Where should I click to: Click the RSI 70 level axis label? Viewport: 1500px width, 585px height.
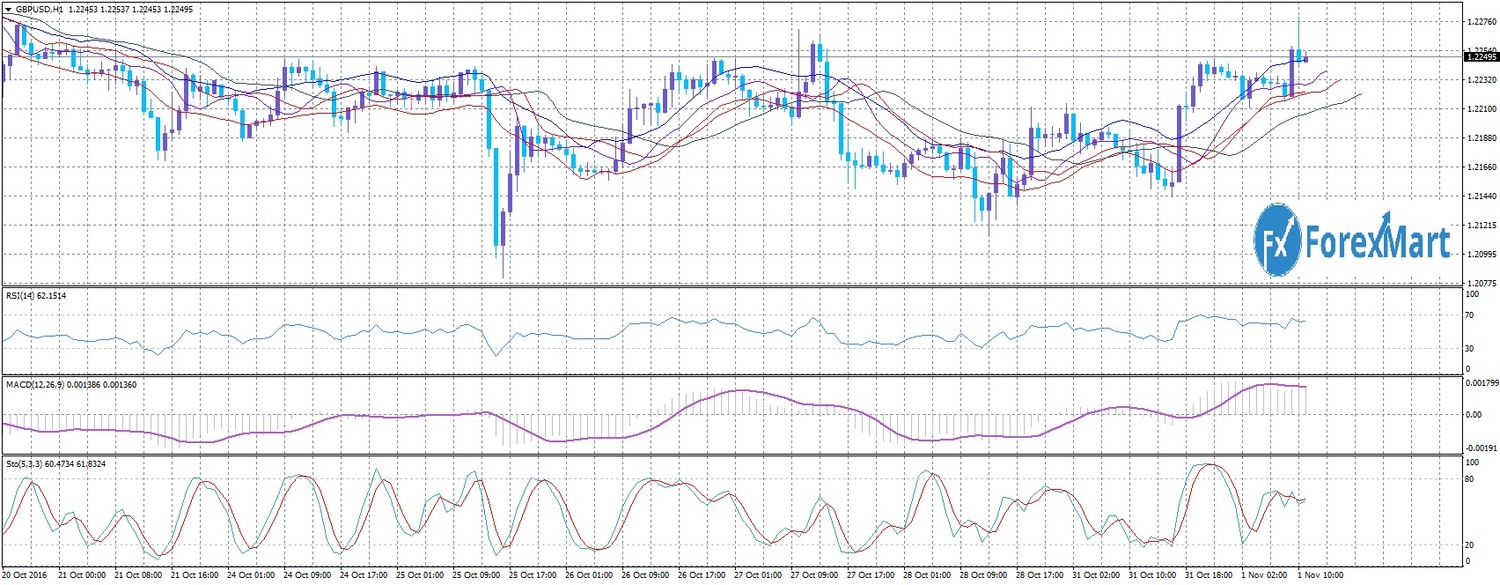(1470, 316)
